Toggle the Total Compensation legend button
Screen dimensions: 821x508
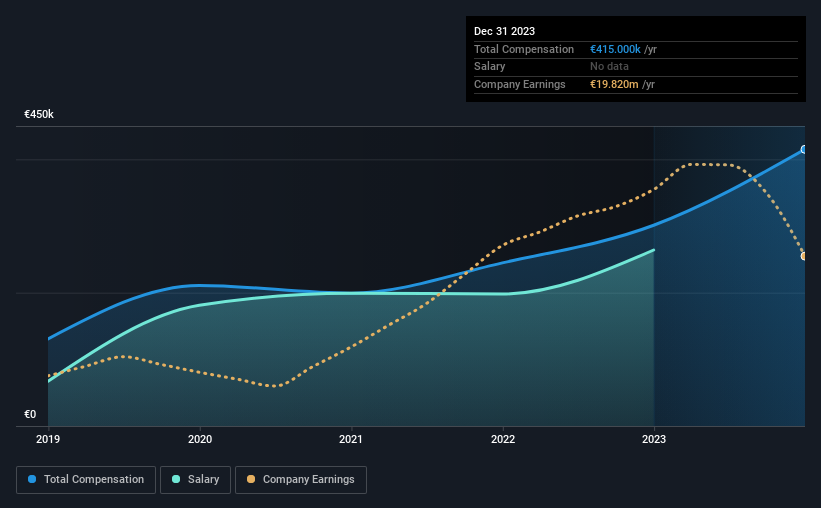(86, 480)
